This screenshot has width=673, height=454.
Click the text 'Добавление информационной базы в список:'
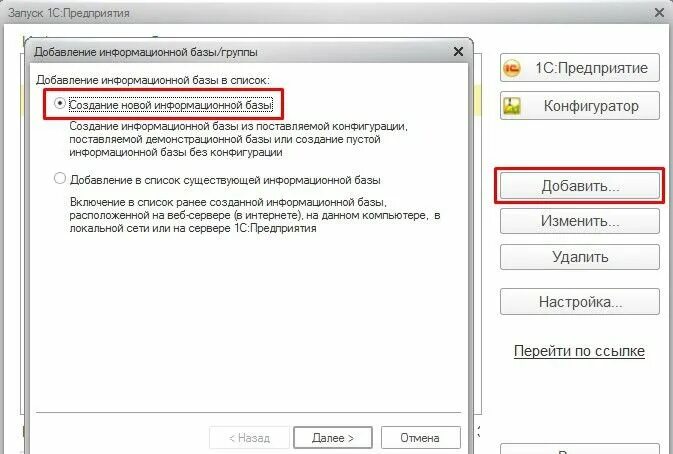[x=153, y=80]
